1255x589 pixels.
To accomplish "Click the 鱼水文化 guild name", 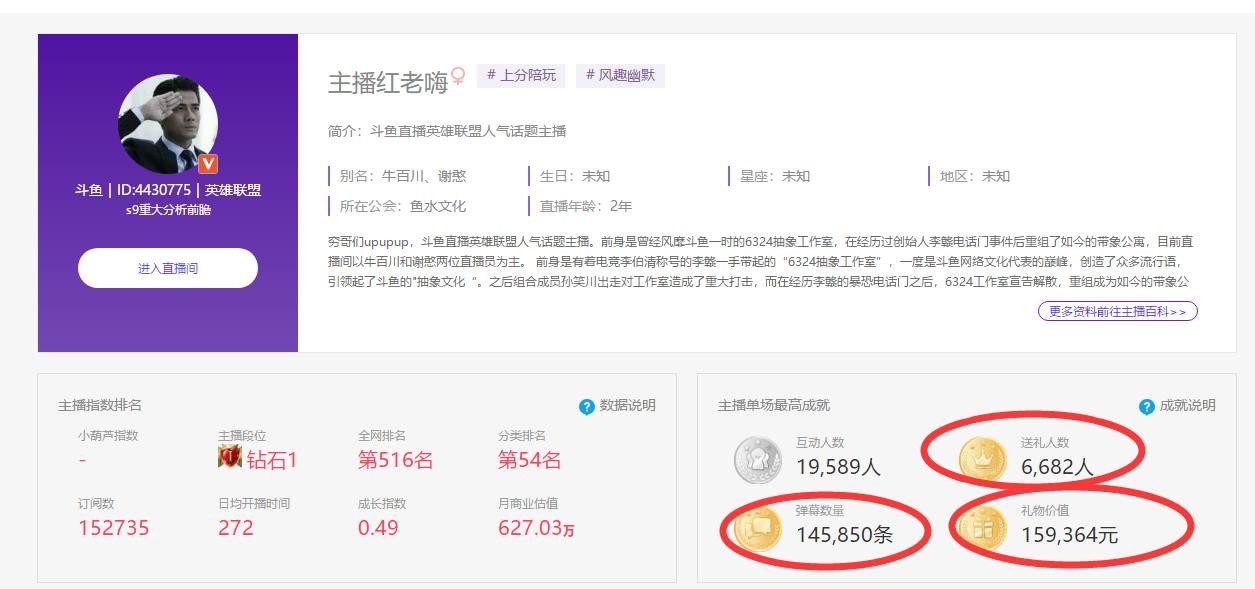I will pyautogui.click(x=437, y=206).
